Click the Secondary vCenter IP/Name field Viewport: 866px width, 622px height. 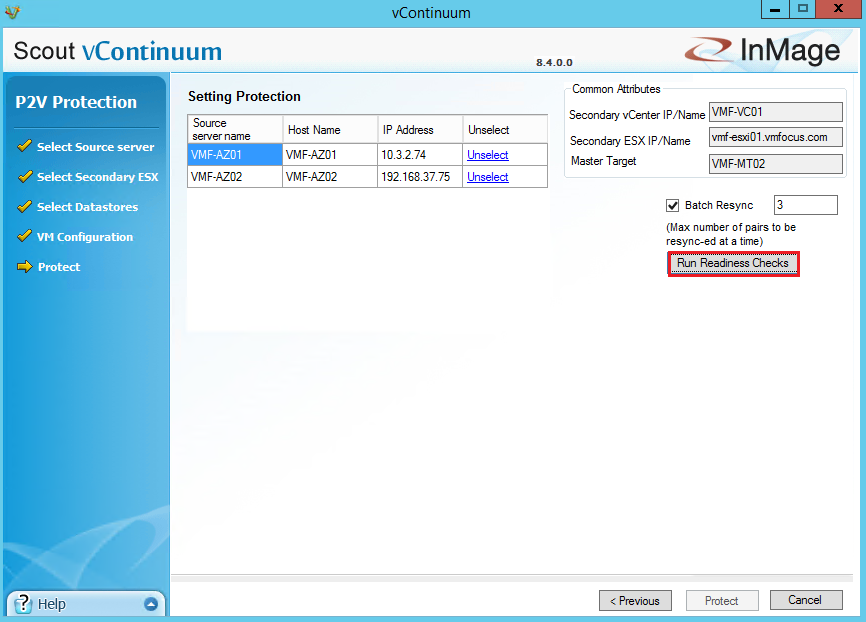[x=775, y=112]
